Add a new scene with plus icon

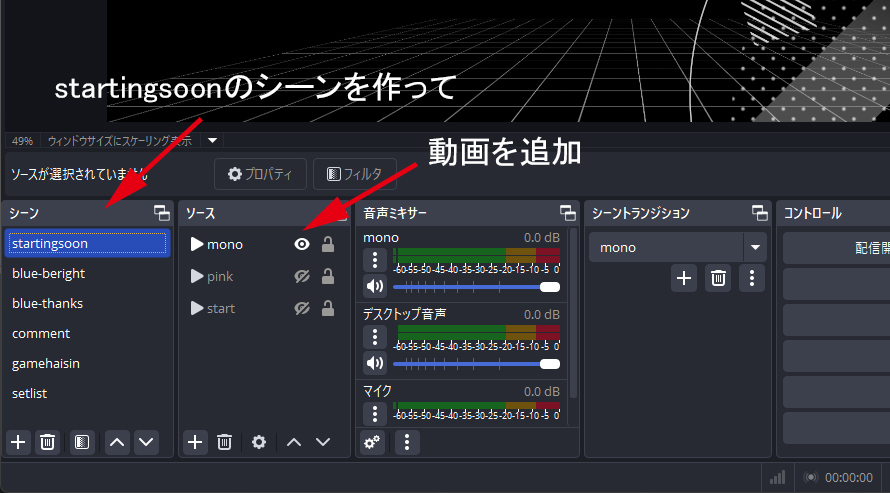pyautogui.click(x=18, y=441)
